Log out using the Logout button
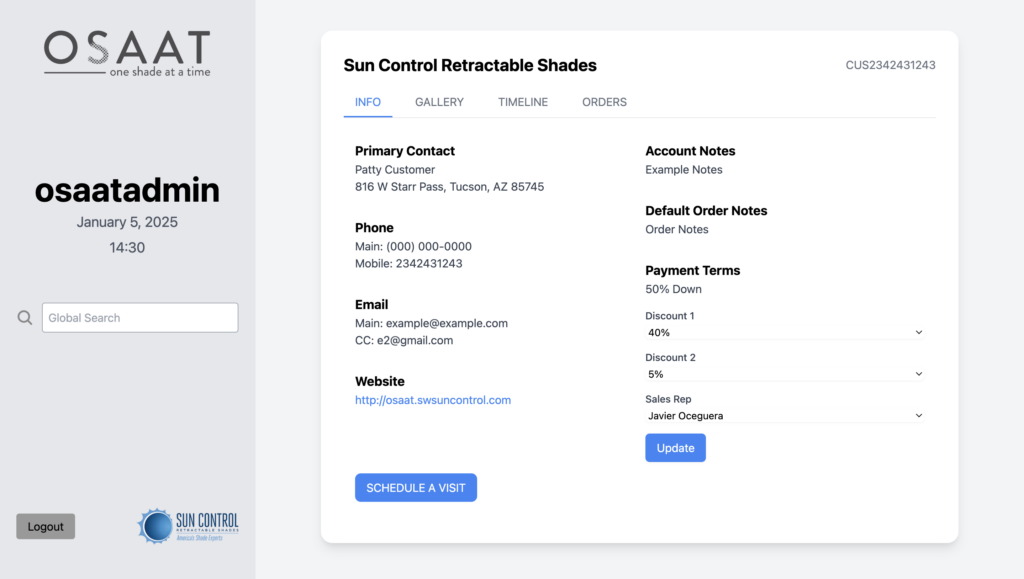The image size is (1024, 579). [x=46, y=526]
